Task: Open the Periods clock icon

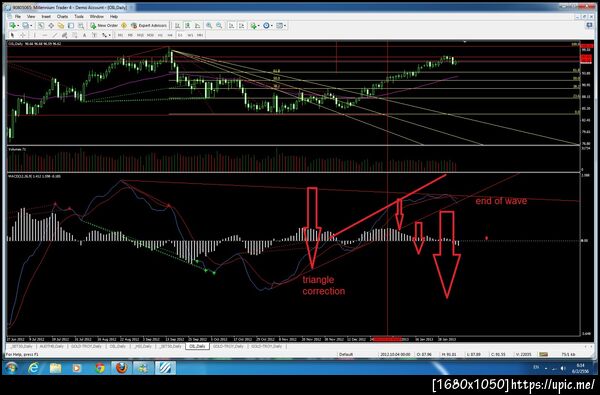Action: click(x=266, y=26)
